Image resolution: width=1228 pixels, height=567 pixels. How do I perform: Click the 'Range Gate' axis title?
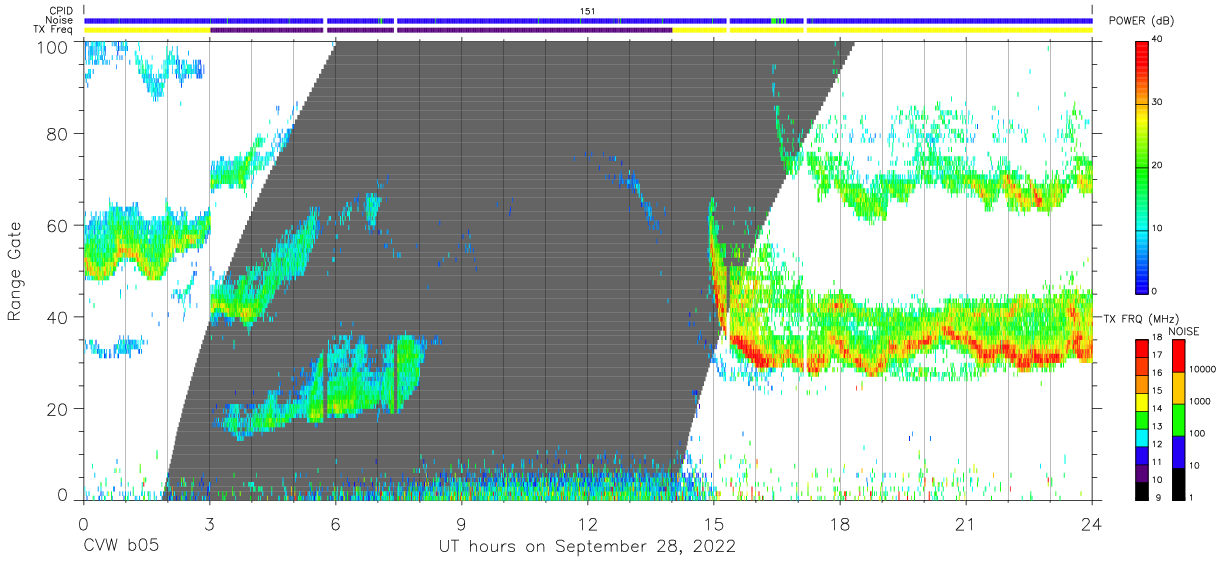point(16,272)
